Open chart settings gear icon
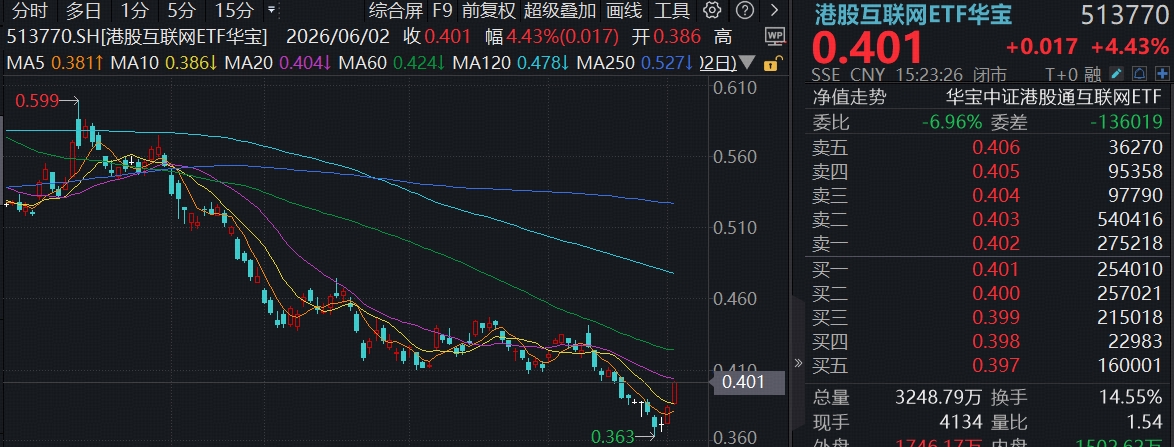Viewport: 1174px width, 447px height. (713, 10)
